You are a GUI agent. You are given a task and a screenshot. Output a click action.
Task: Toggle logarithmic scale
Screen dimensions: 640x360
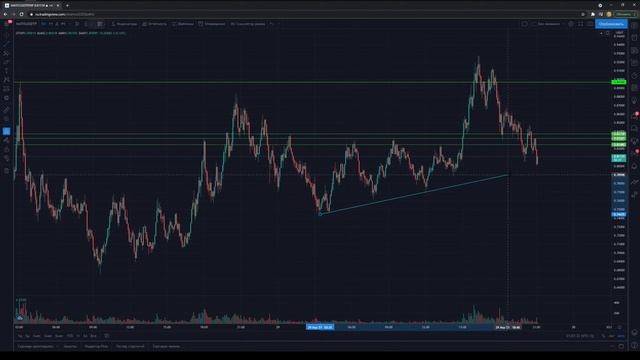pyautogui.click(x=611, y=336)
